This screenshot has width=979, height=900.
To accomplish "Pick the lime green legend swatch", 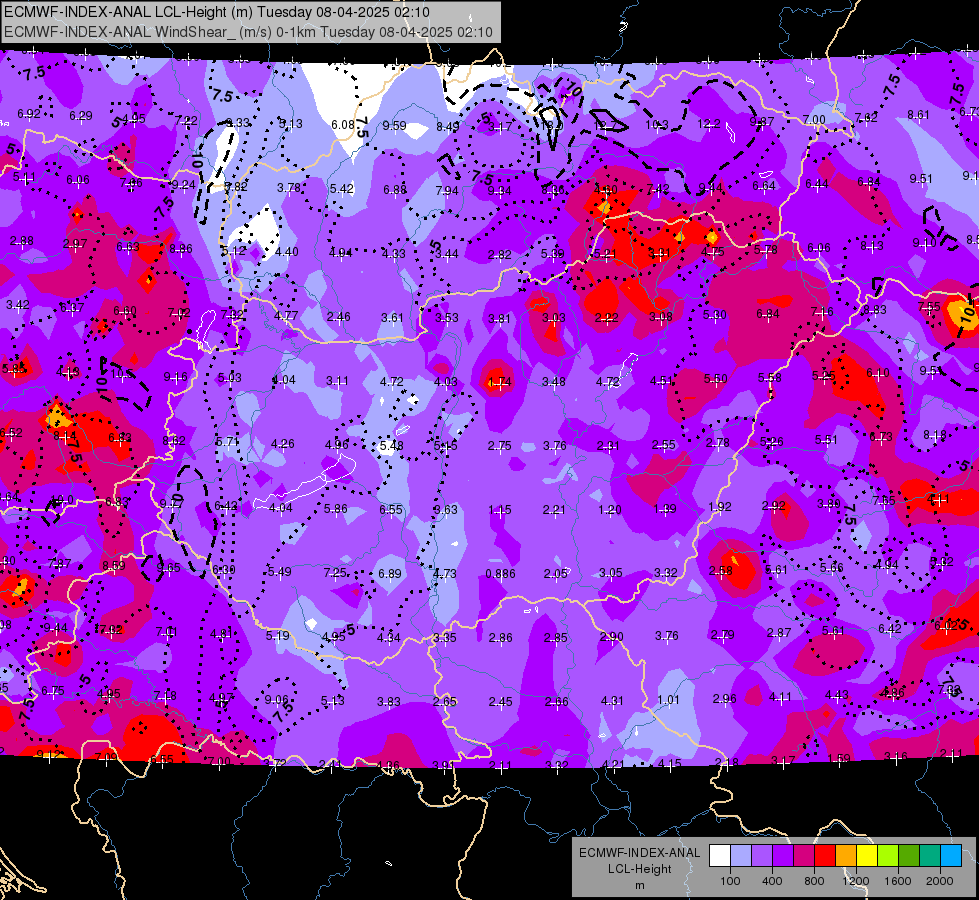I will [888, 856].
